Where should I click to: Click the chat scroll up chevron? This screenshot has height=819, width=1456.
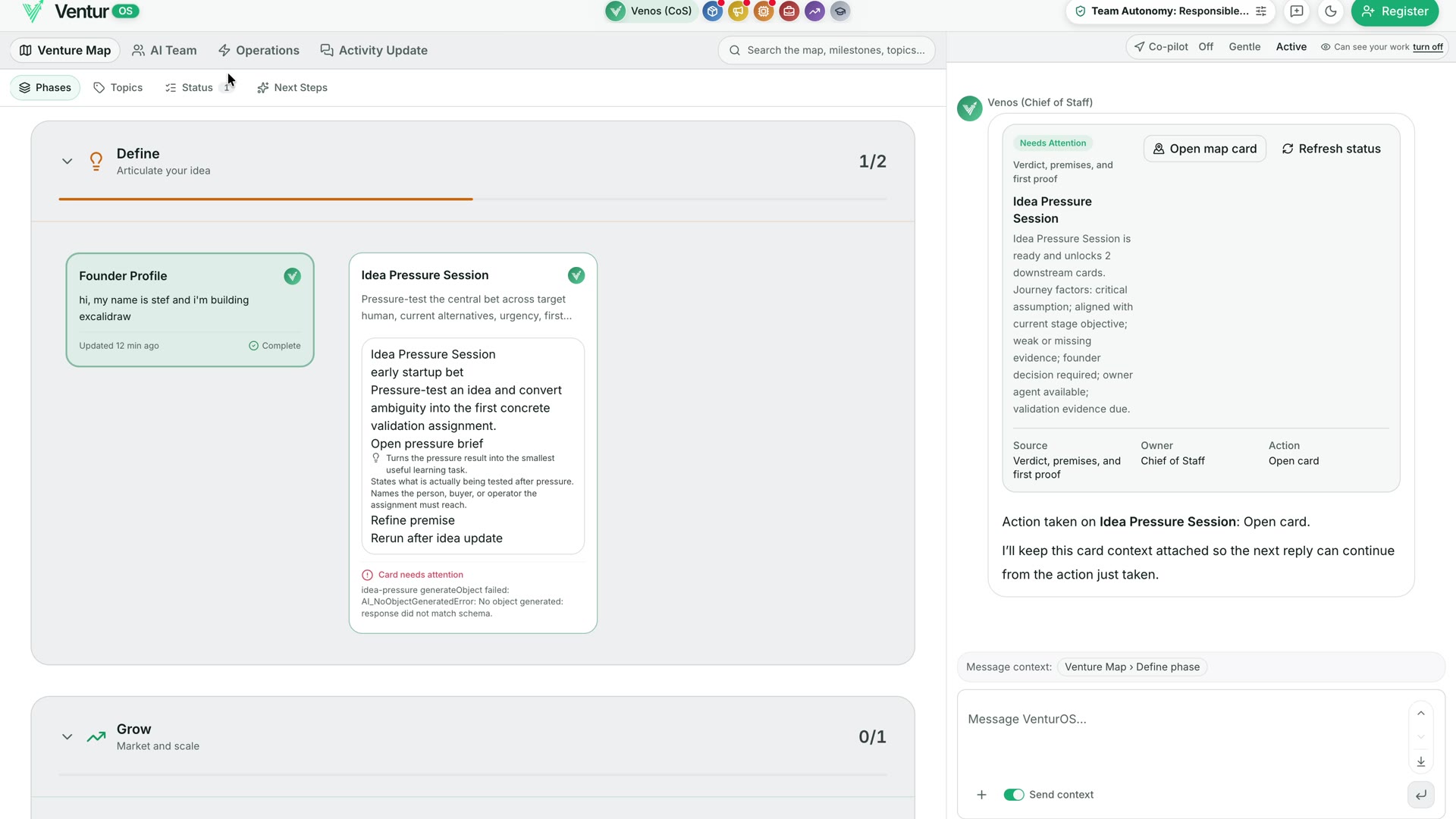tap(1420, 714)
